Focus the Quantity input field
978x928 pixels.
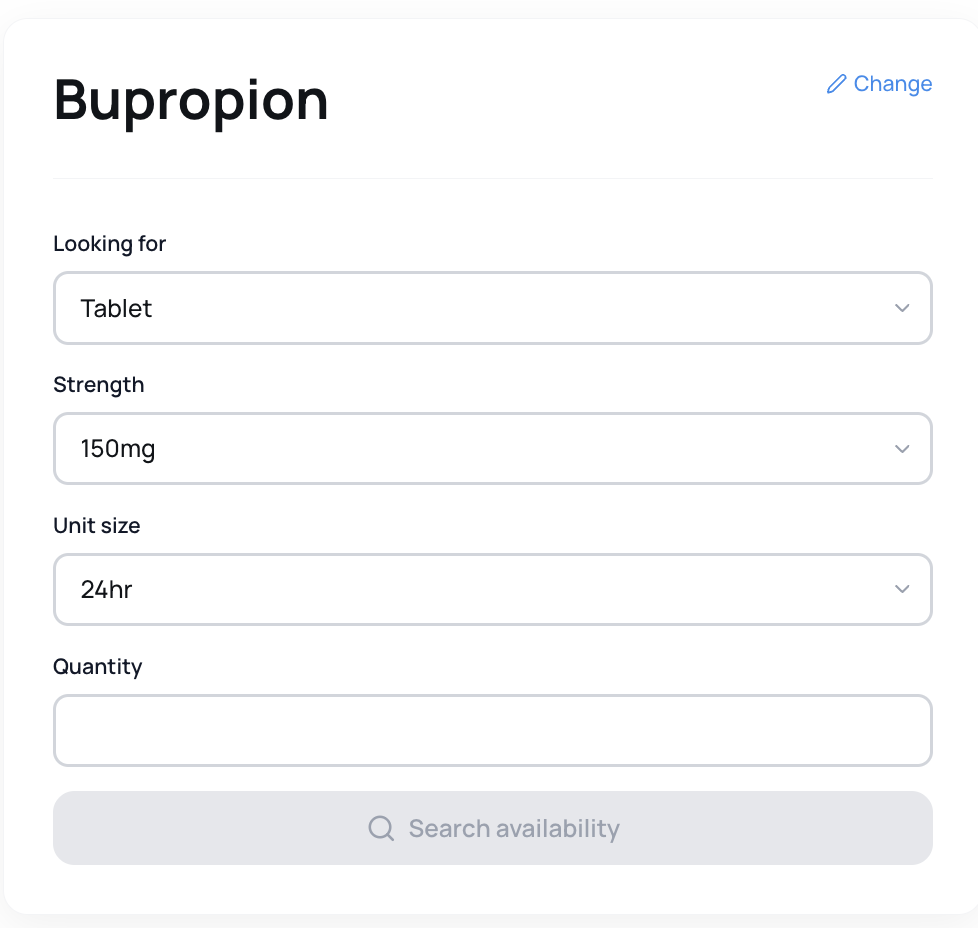pos(492,731)
